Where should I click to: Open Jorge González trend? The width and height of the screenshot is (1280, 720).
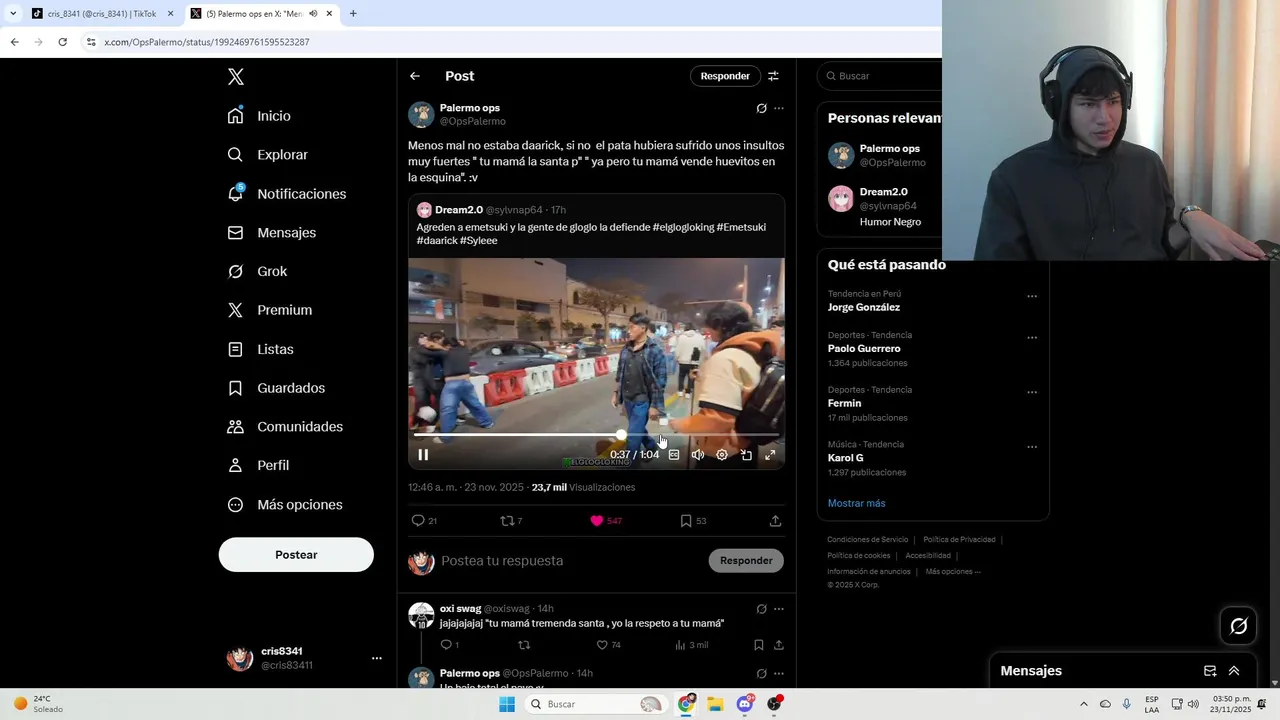864,307
